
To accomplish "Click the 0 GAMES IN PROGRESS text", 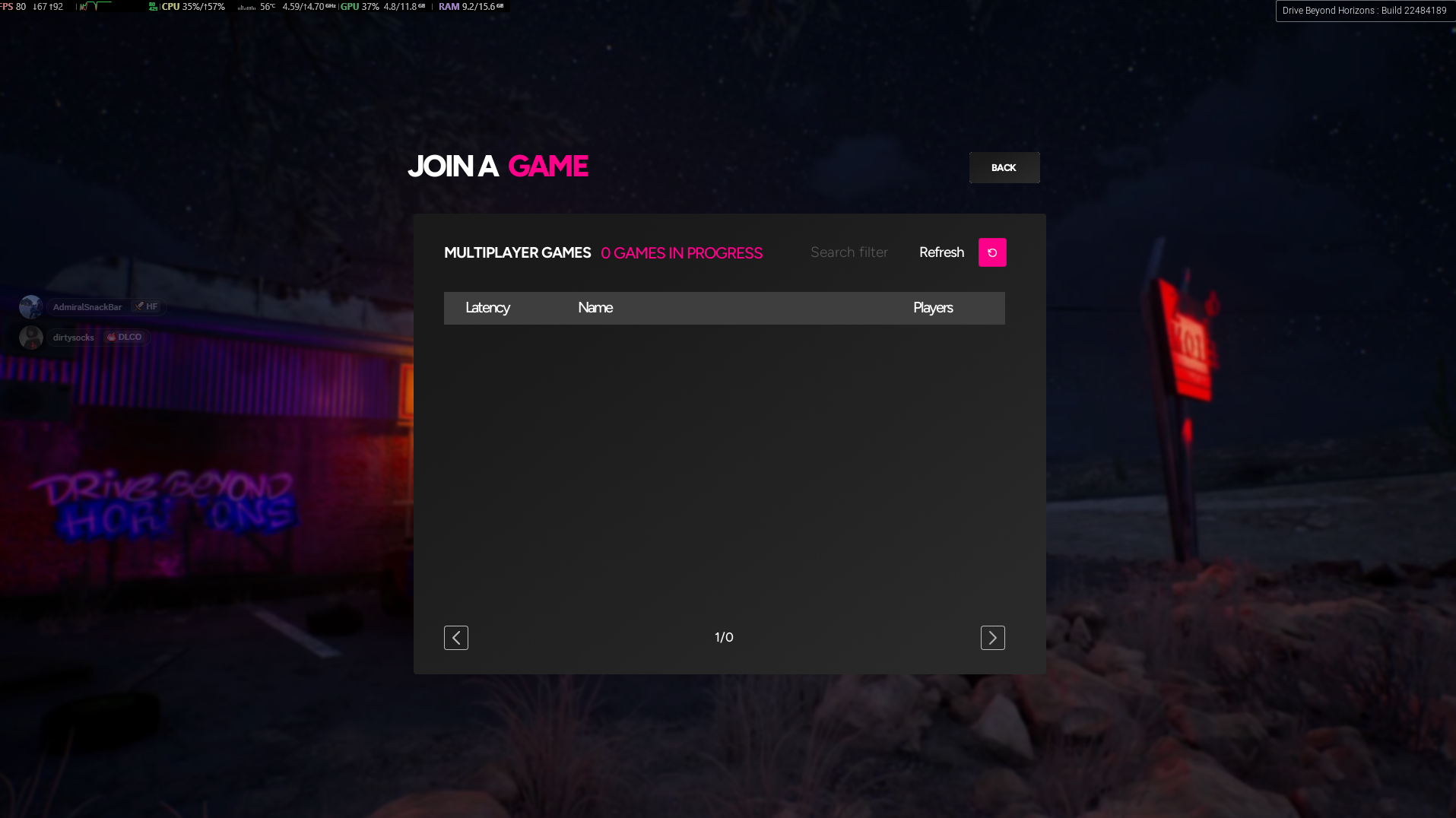I will [681, 253].
